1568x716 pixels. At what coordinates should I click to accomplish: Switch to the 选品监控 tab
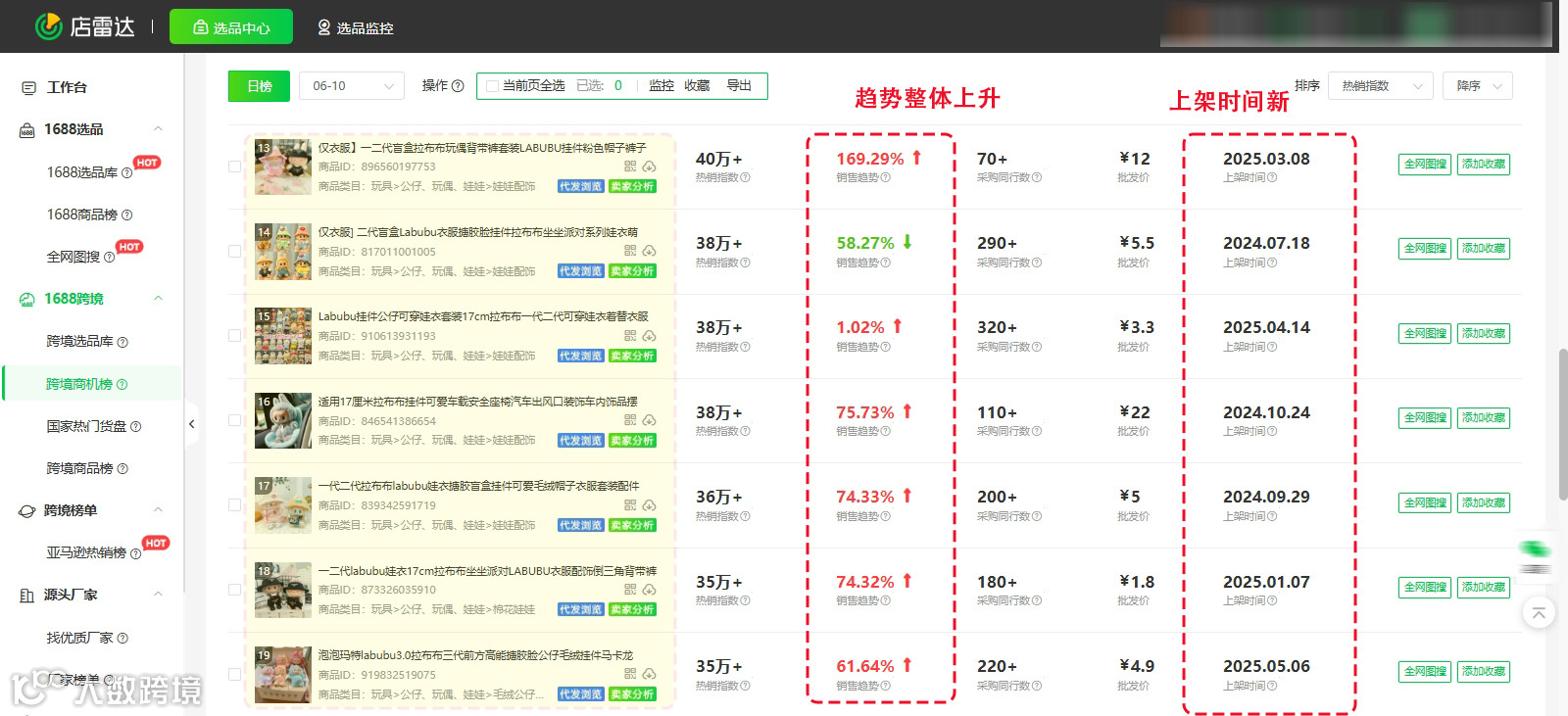tap(356, 27)
